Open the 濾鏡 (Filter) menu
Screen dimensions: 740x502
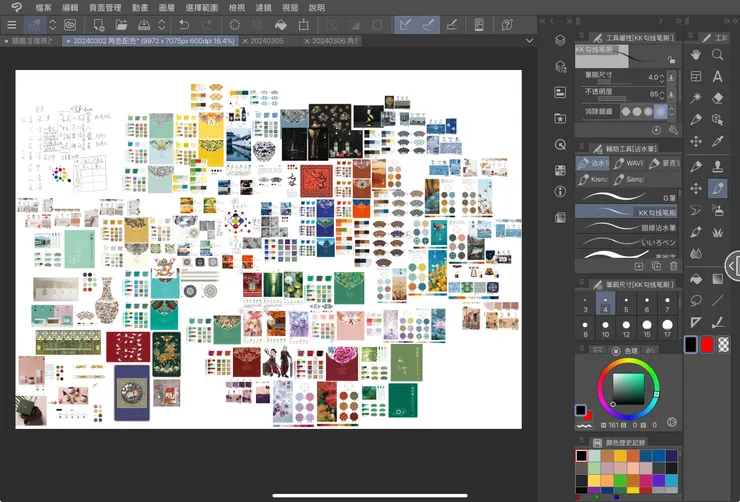tap(263, 7)
